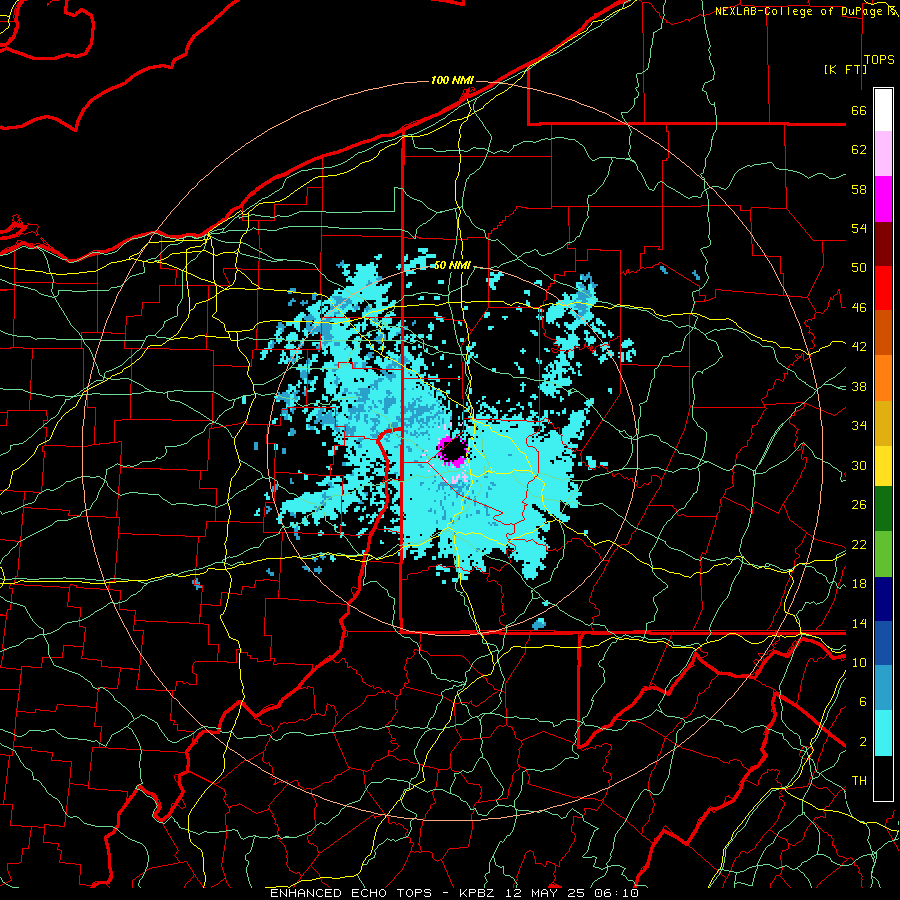This screenshot has width=900, height=900.
Task: Click the navy 22 K FT legend swatch
Action: coord(883,599)
